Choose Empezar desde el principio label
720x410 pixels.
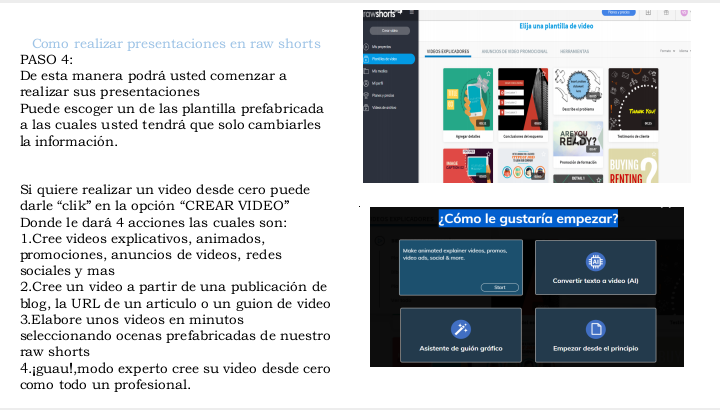pos(596,348)
